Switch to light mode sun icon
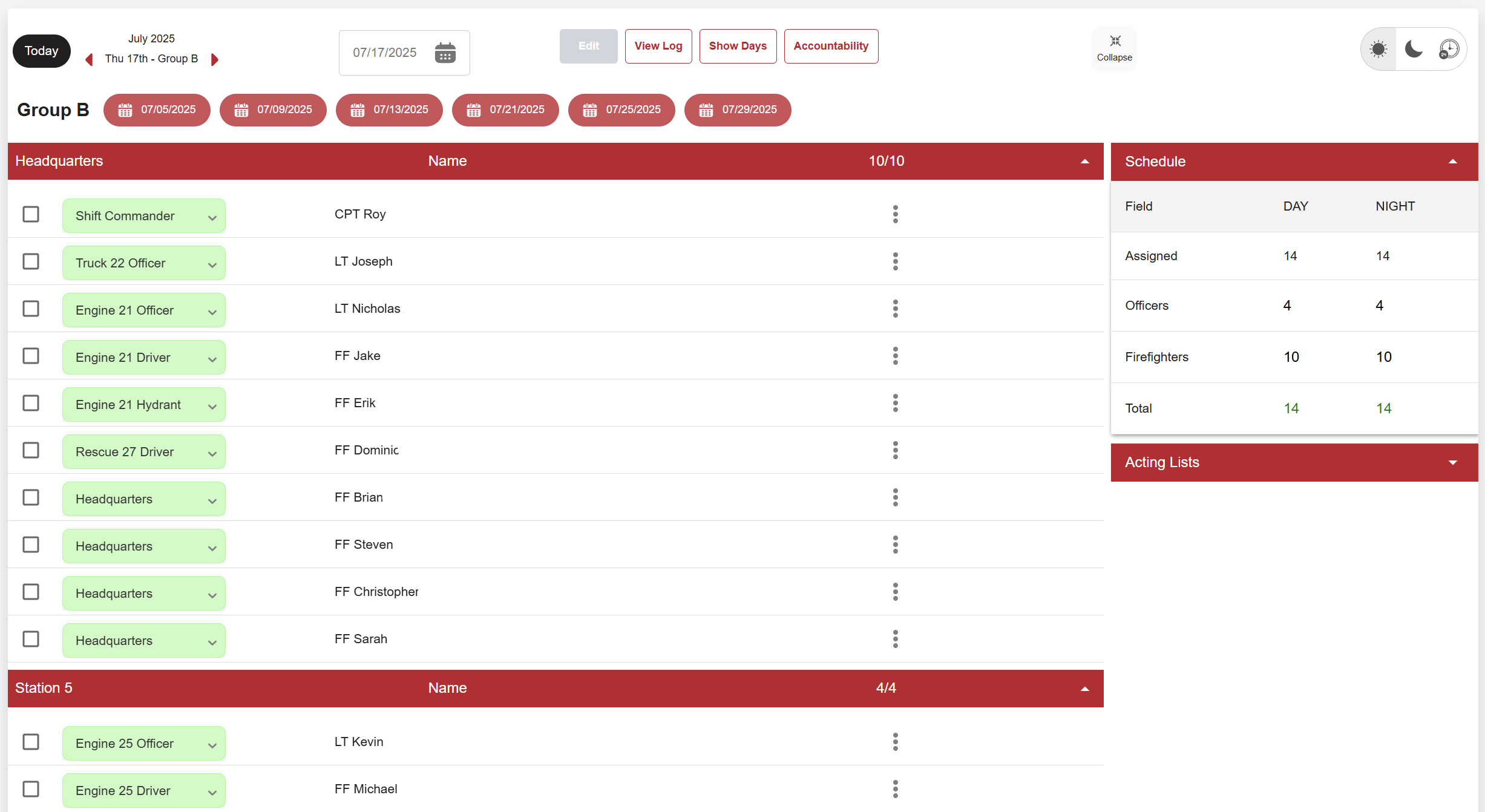Viewport: 1485px width, 812px height. 1378,49
